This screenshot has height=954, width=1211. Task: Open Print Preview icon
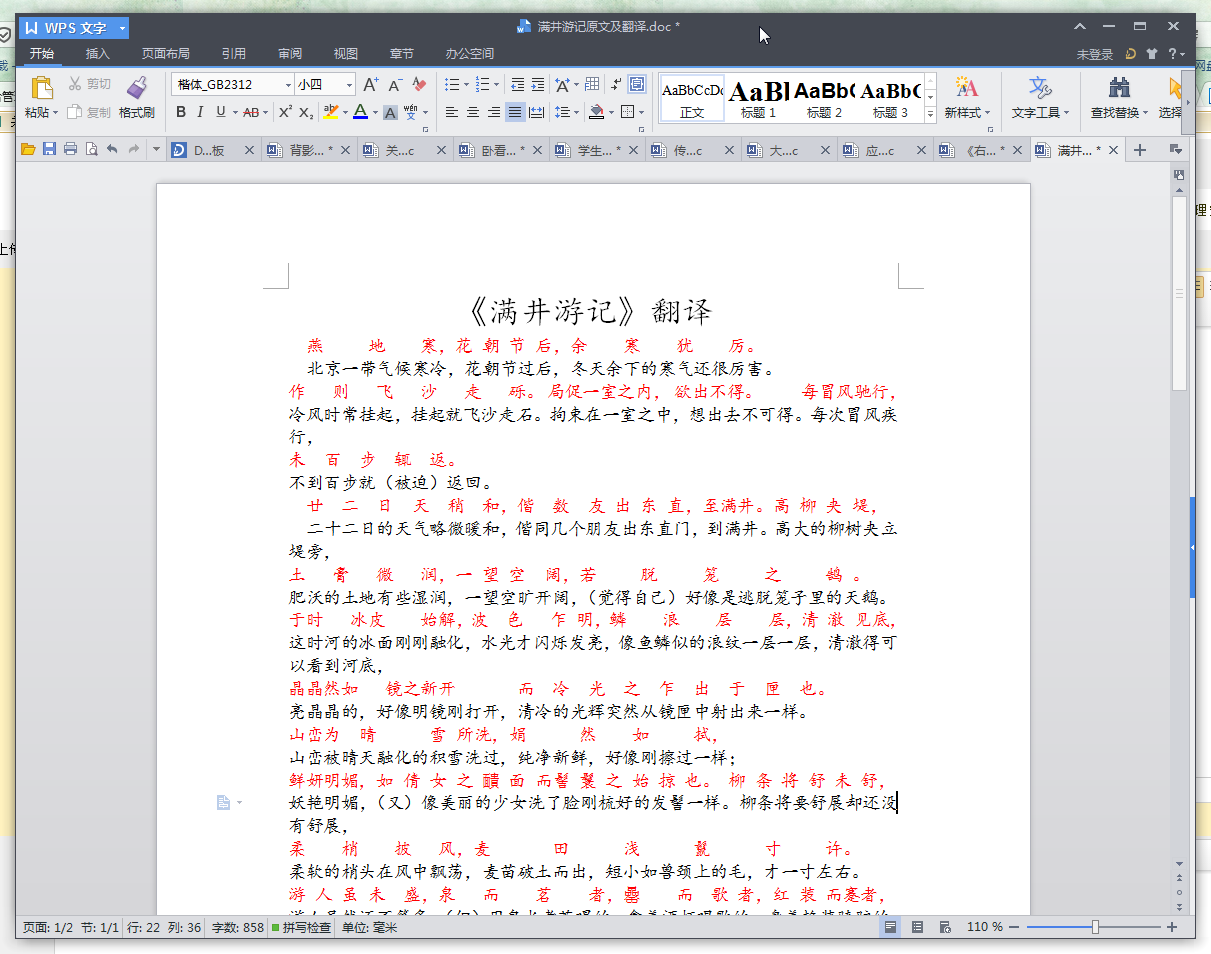pyautogui.click(x=91, y=150)
